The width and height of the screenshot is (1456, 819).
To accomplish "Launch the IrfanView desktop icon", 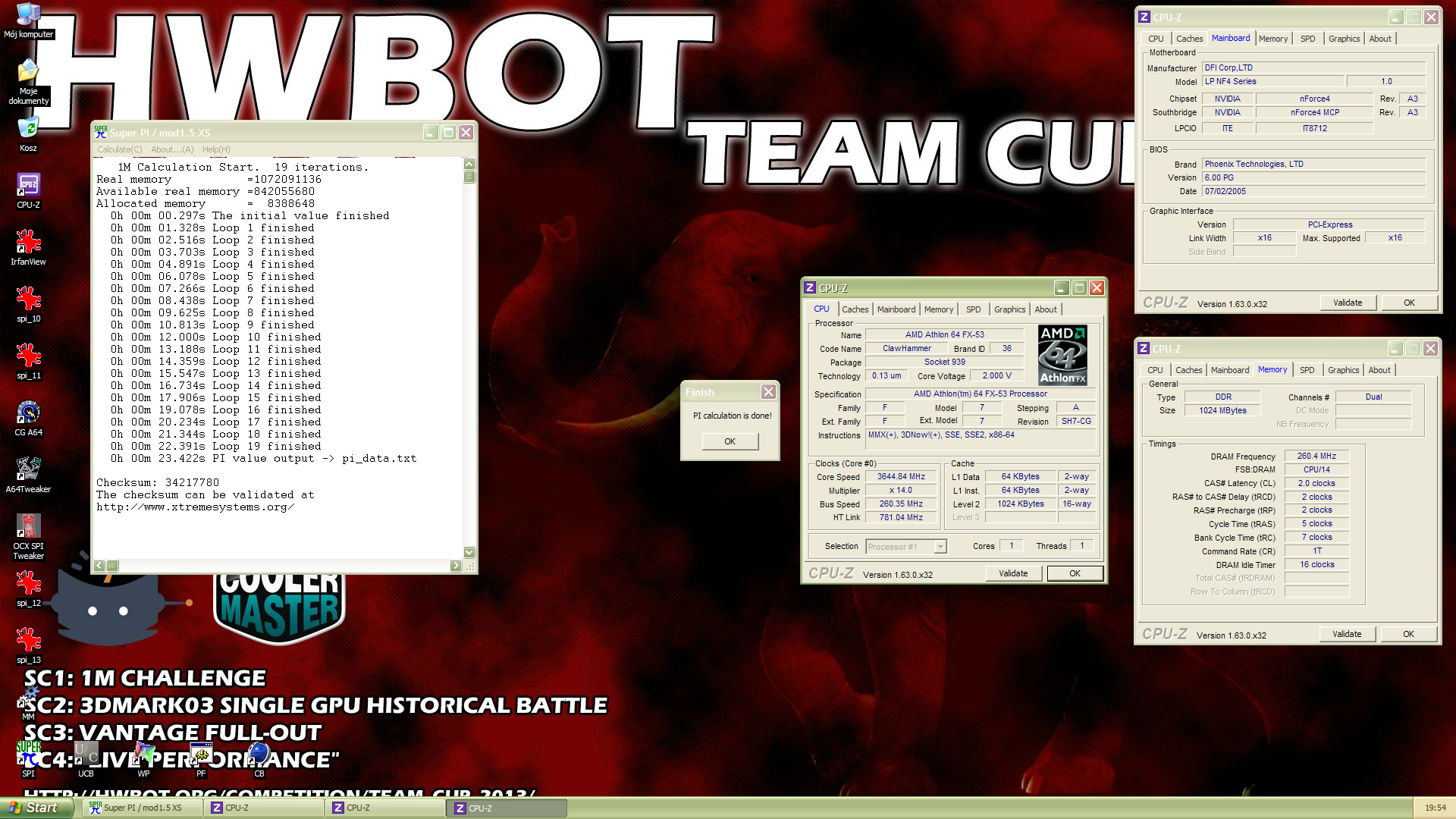I will 28,247.
